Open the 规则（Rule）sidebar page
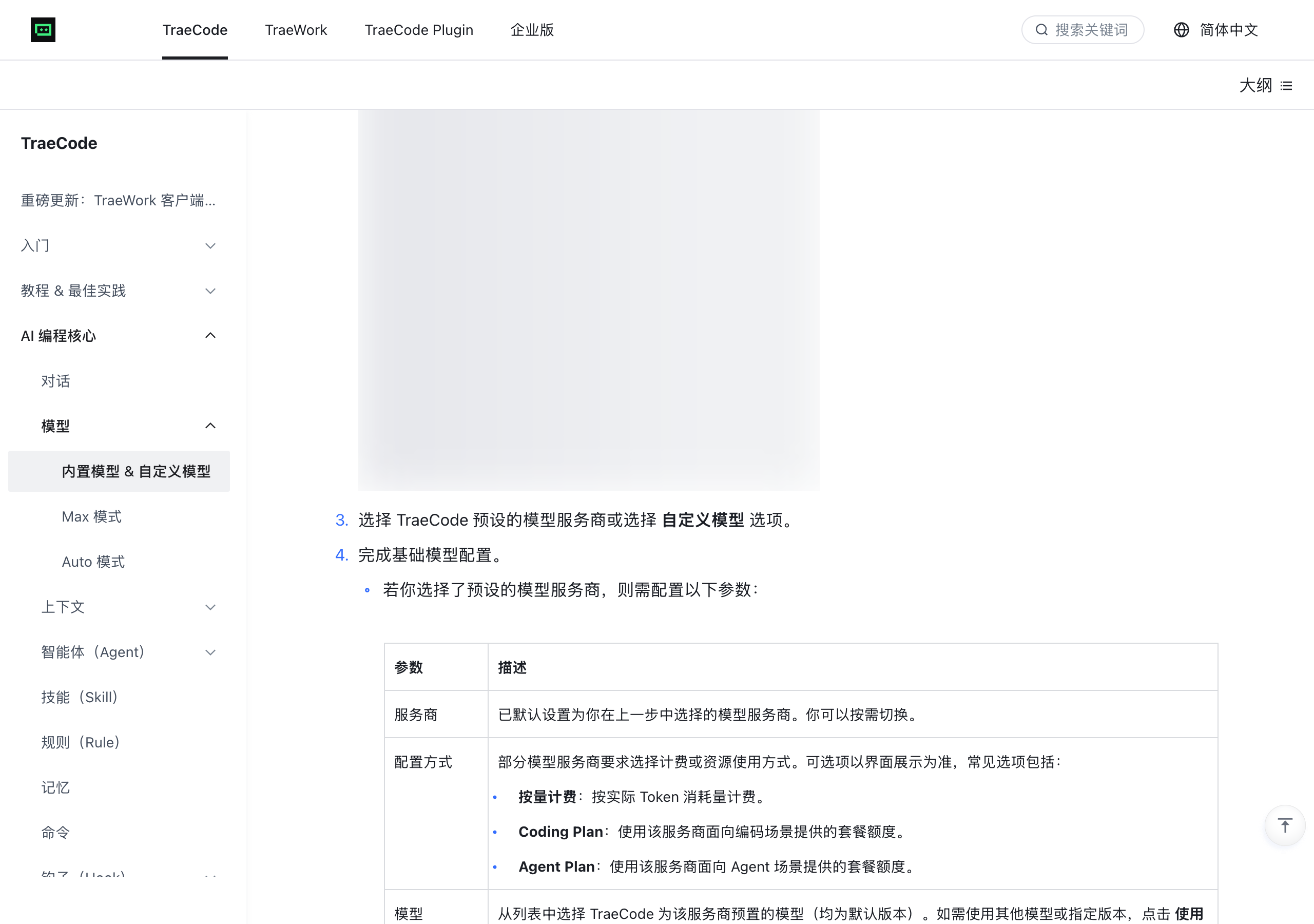 point(81,742)
